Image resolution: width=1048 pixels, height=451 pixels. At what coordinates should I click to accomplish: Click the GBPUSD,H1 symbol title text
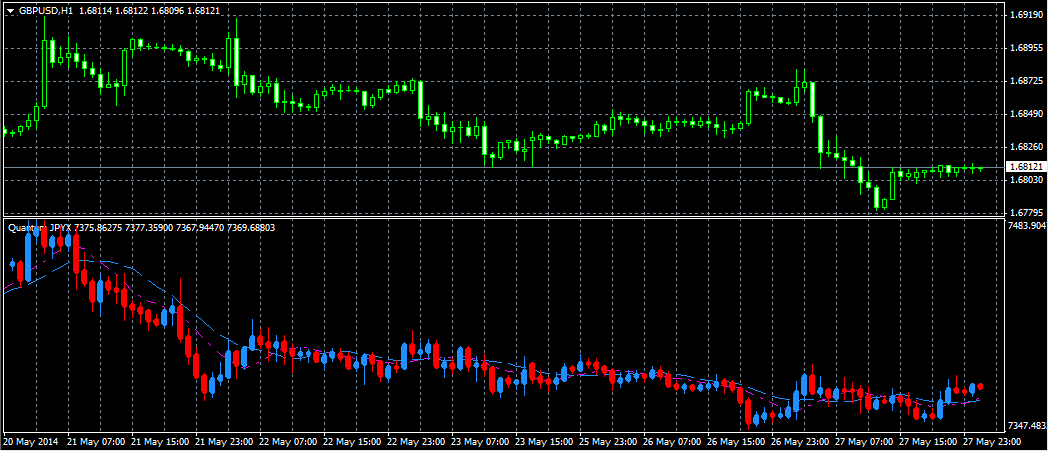[x=46, y=10]
